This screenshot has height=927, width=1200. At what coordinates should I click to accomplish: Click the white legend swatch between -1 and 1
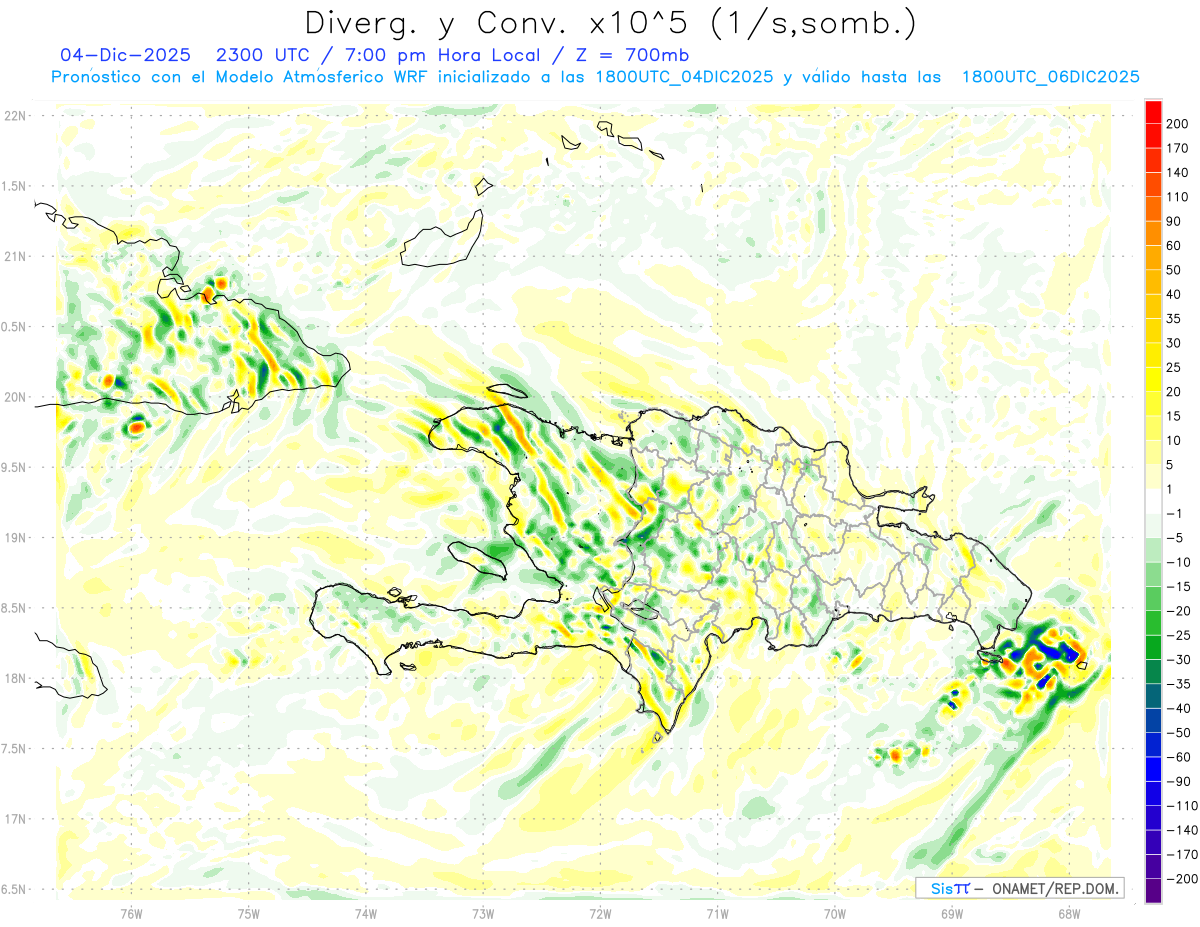coord(1153,502)
